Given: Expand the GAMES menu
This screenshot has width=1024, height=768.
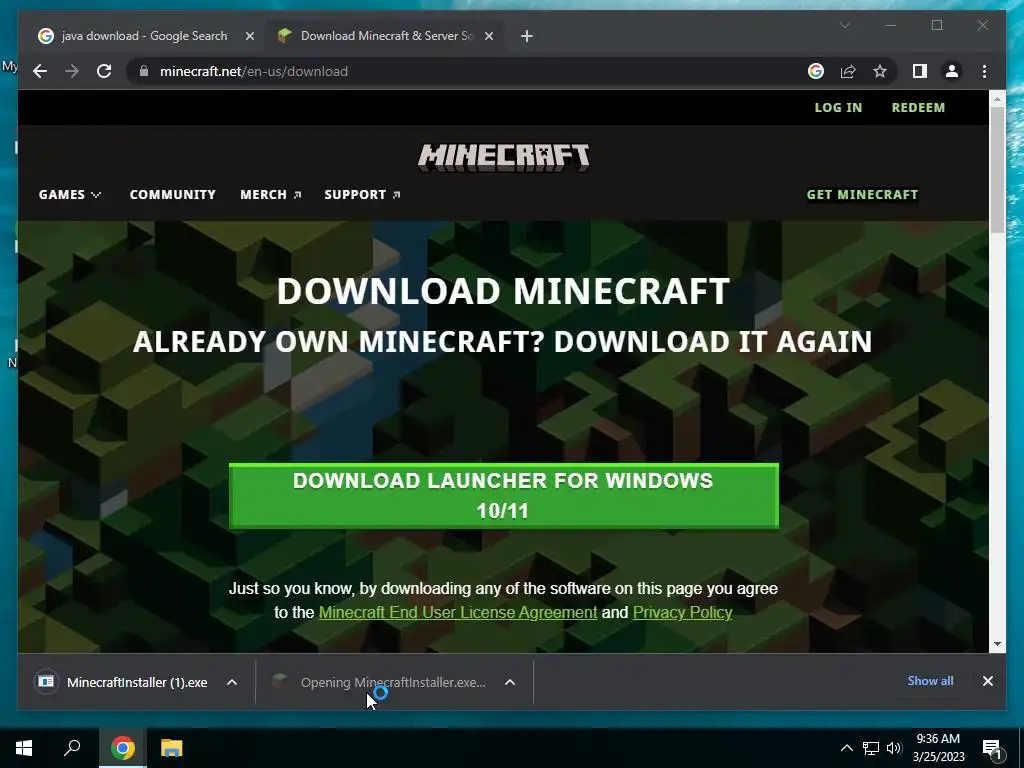Looking at the screenshot, I should pos(70,195).
